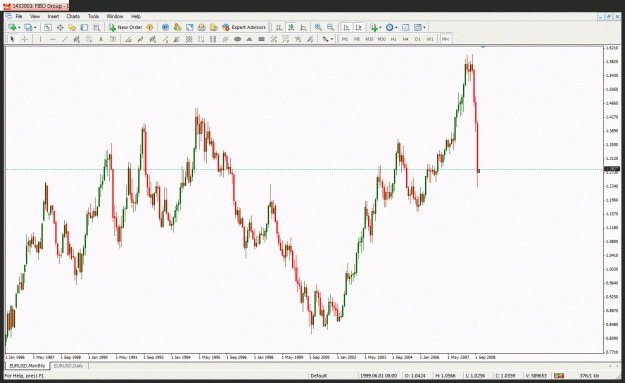Click the 'V: 589653' volume value
Viewport: 625px width, 383px height.
point(536,376)
